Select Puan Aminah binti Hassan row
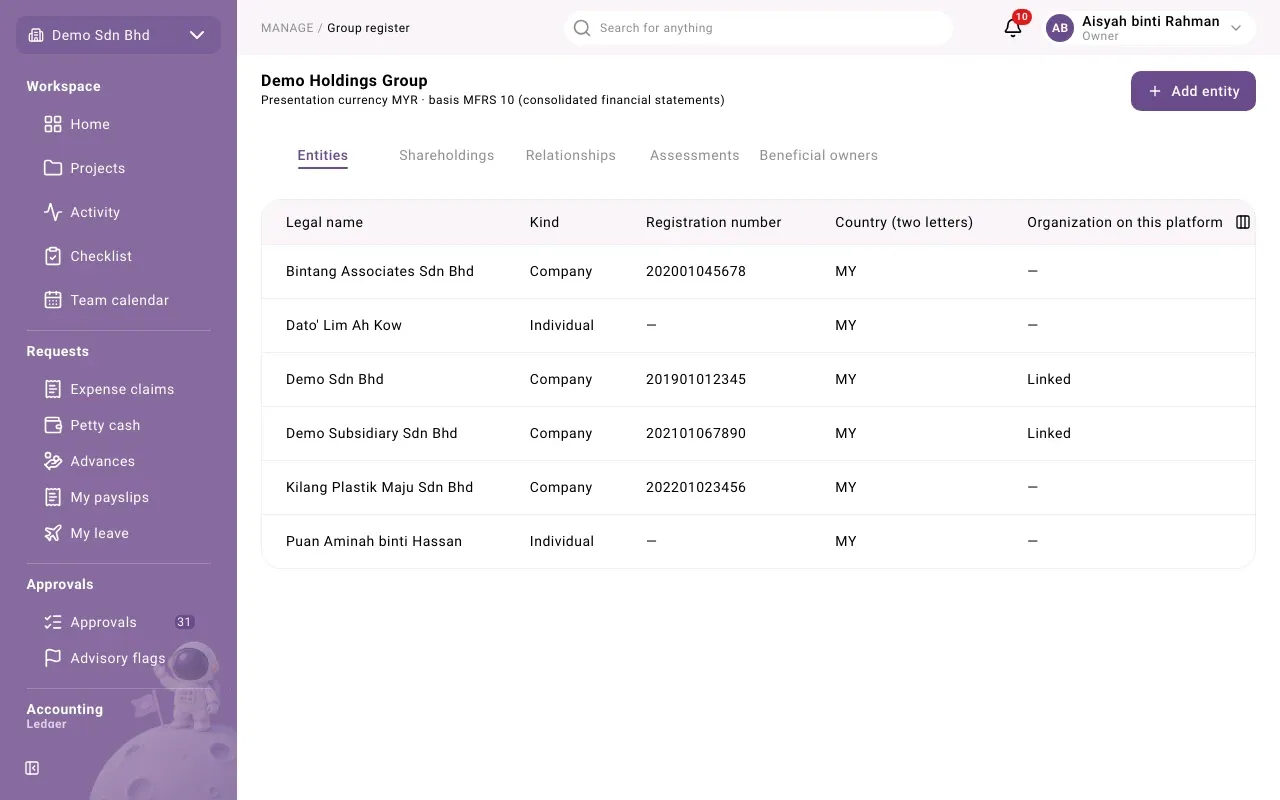The image size is (1280, 800). [x=758, y=541]
